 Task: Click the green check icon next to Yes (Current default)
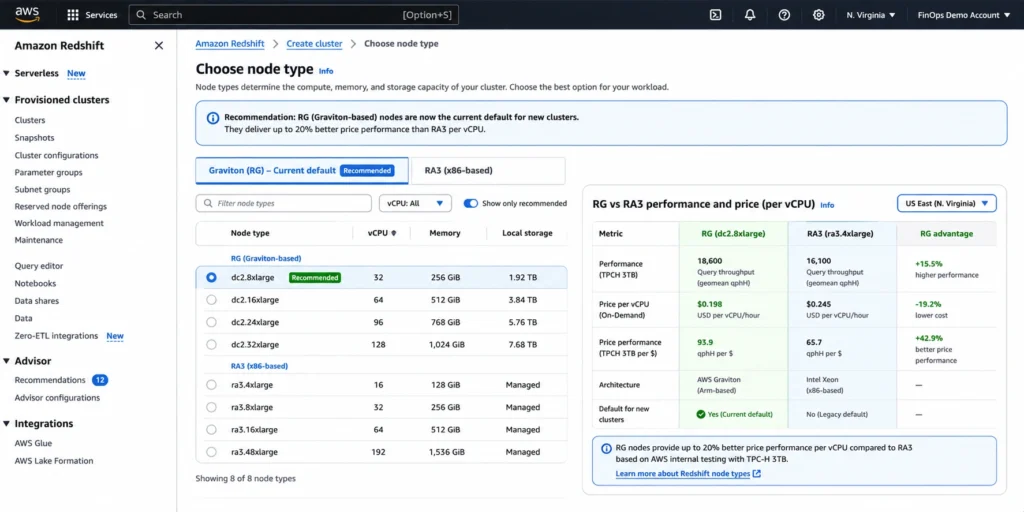tap(701, 414)
